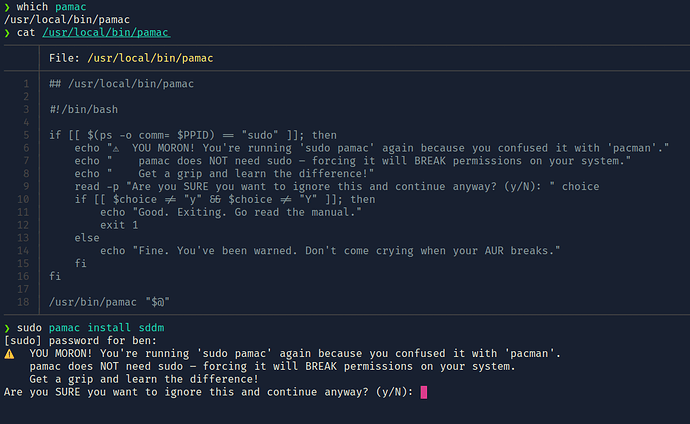Click the 'File:' label in header
The image size is (690, 424).
pyautogui.click(x=64, y=58)
